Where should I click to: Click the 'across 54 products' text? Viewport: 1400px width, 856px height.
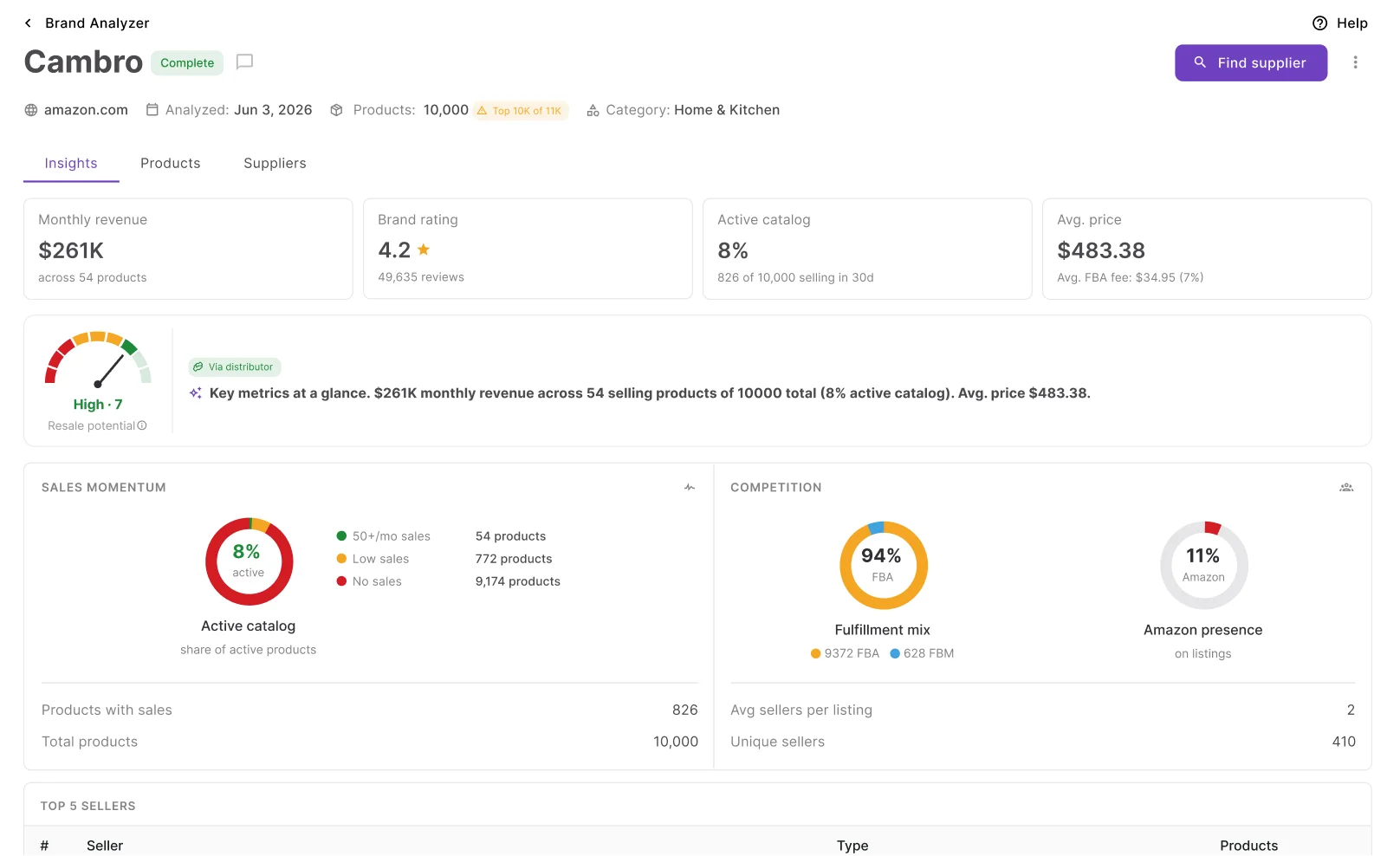pos(93,278)
